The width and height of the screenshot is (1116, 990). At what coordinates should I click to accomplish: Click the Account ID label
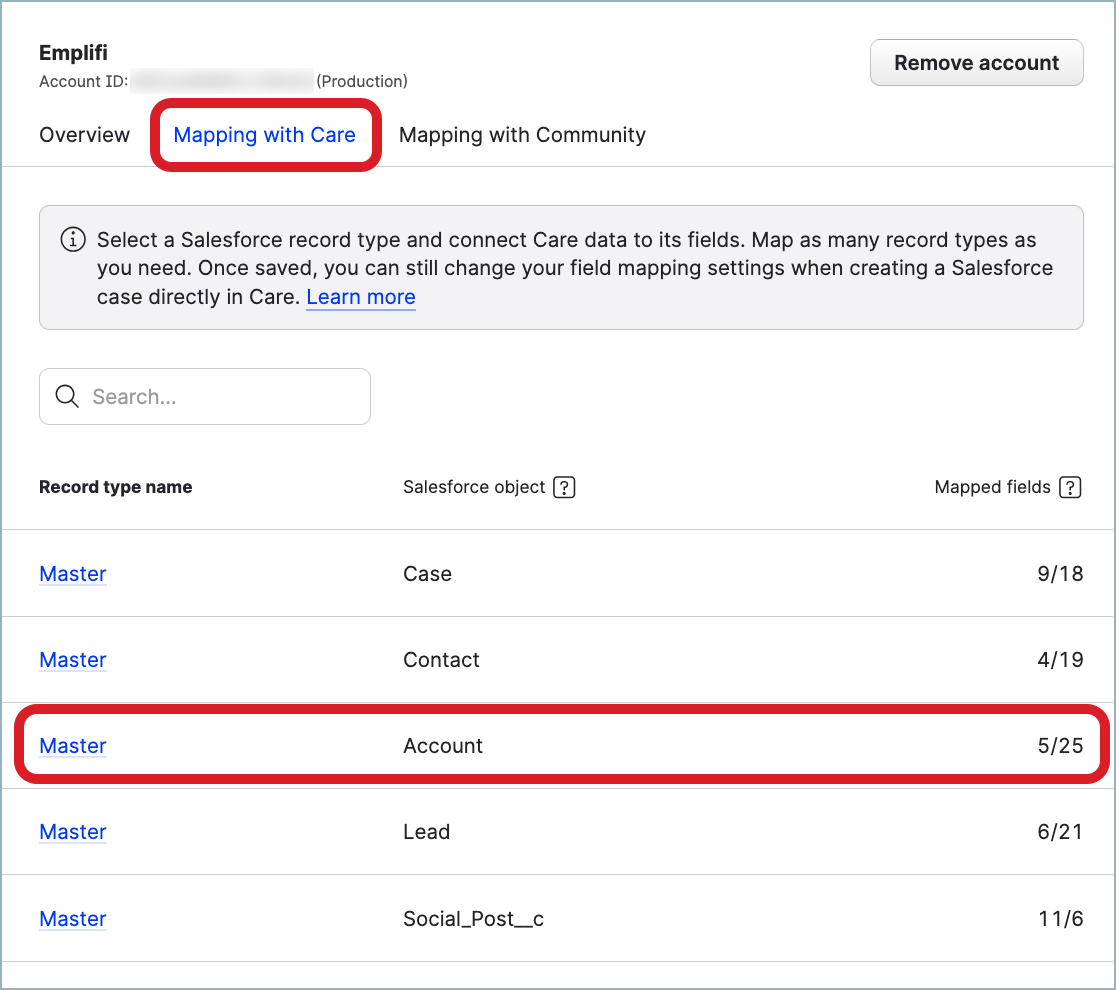[x=83, y=81]
